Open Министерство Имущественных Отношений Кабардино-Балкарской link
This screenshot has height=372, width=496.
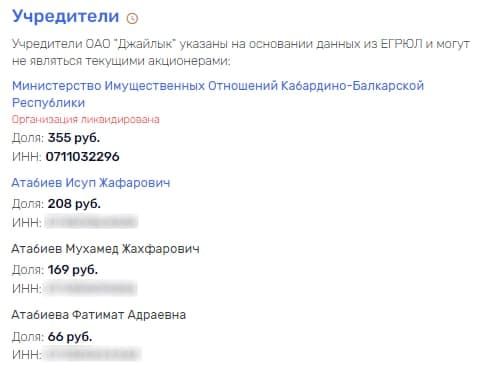point(218,86)
